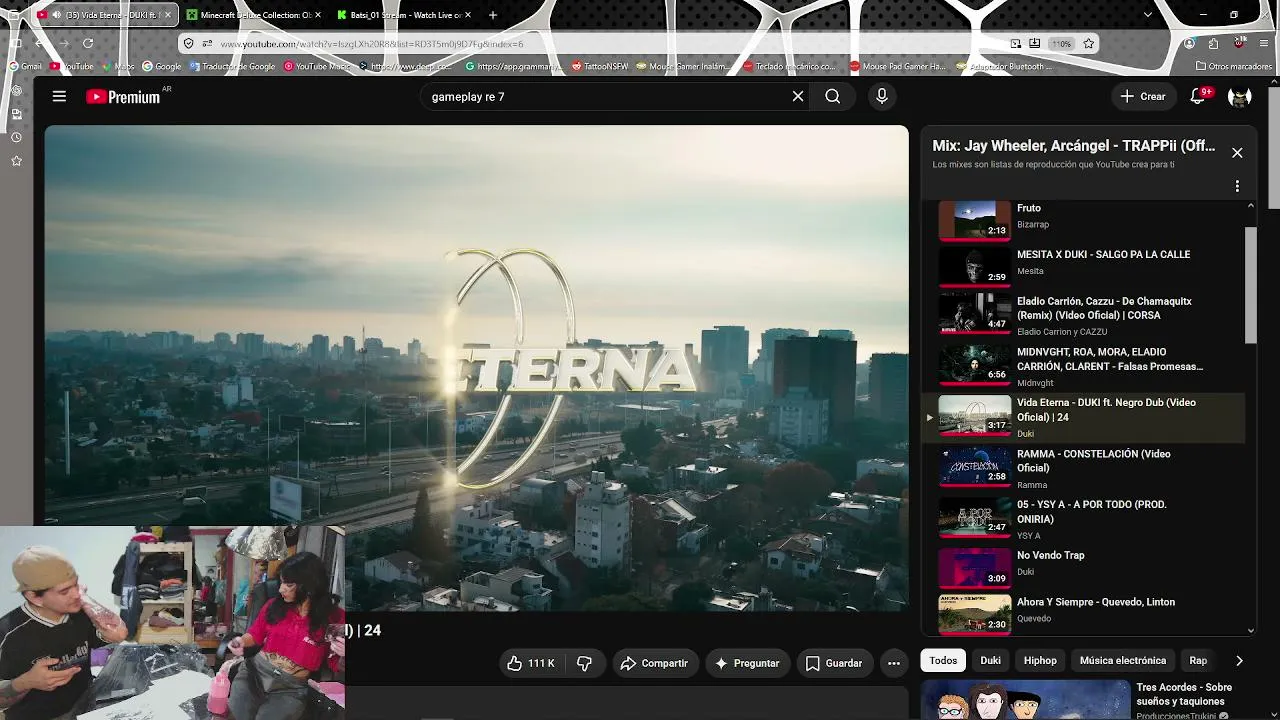Dislike the video with thumbs down

coord(584,663)
